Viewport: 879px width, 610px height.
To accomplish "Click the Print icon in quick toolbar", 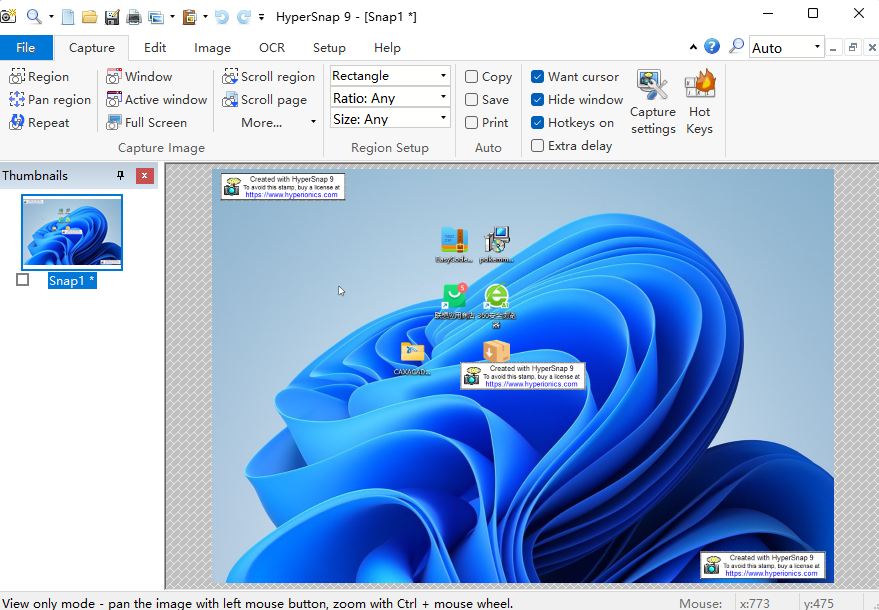I will 133,17.
